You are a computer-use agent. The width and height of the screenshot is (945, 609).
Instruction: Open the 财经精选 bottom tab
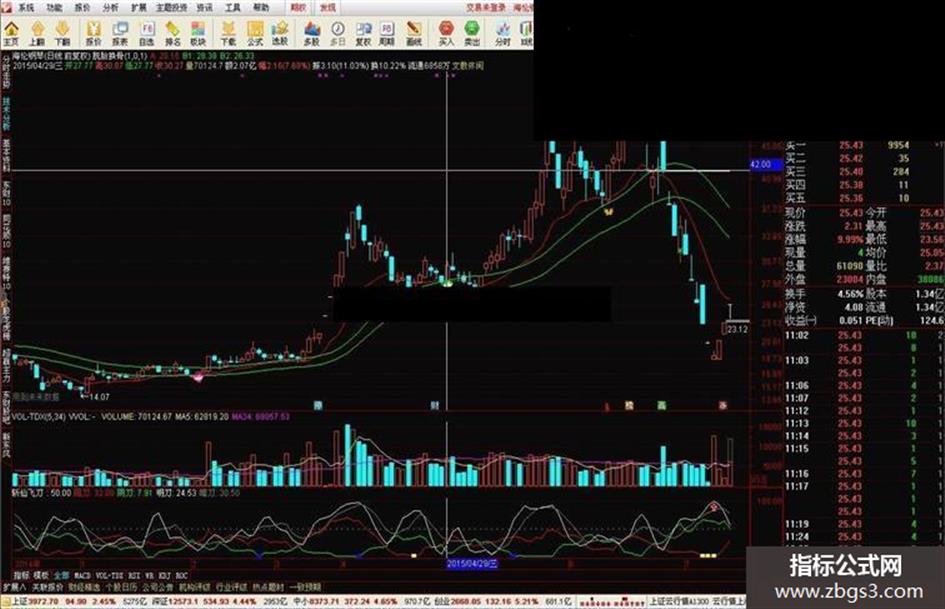84,587
